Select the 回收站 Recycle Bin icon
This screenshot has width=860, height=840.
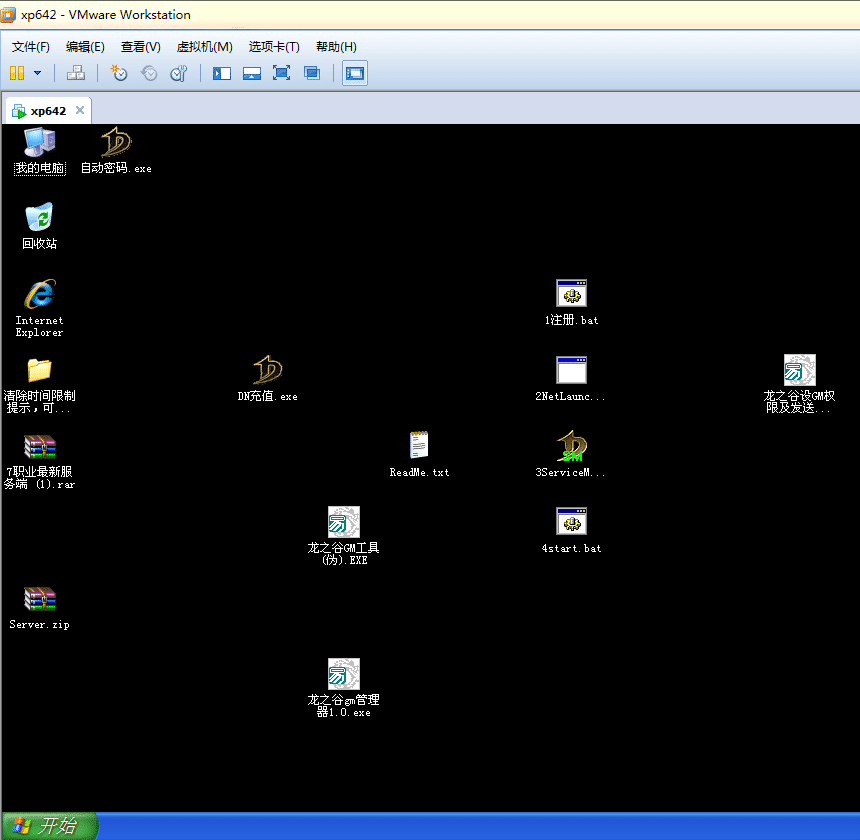pyautogui.click(x=39, y=218)
